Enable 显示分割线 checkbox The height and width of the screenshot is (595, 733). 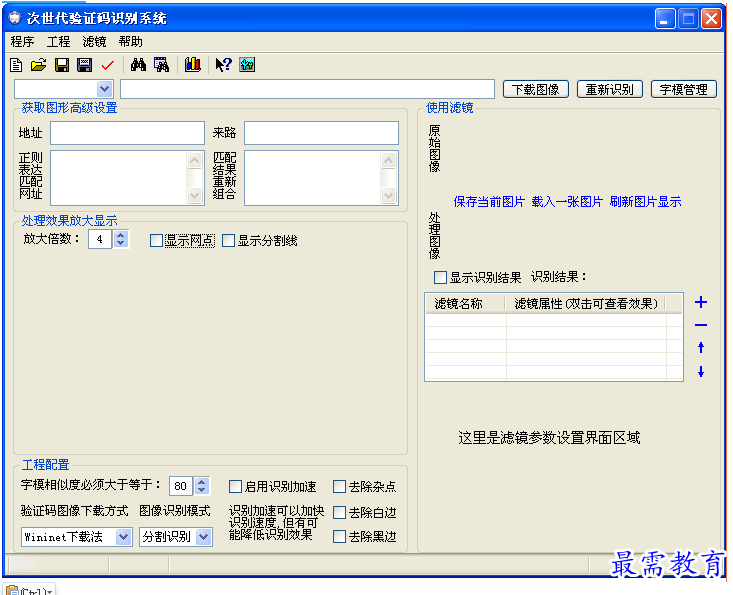(x=228, y=241)
